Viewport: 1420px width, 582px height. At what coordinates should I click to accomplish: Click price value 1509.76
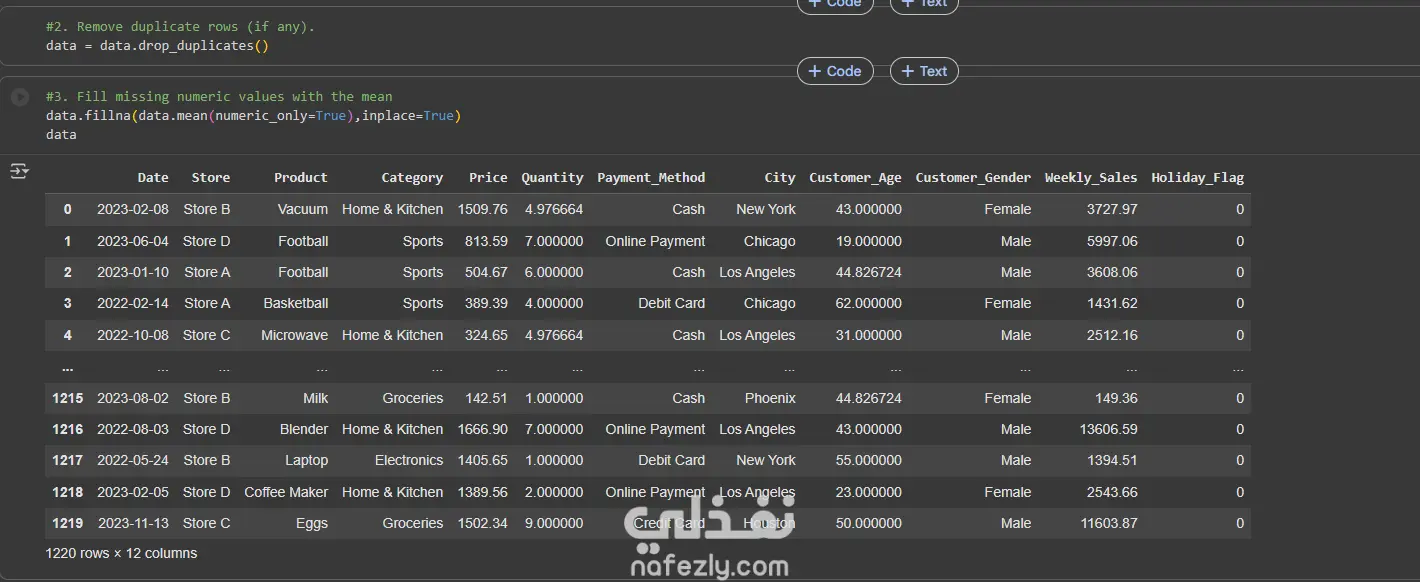tap(482, 210)
